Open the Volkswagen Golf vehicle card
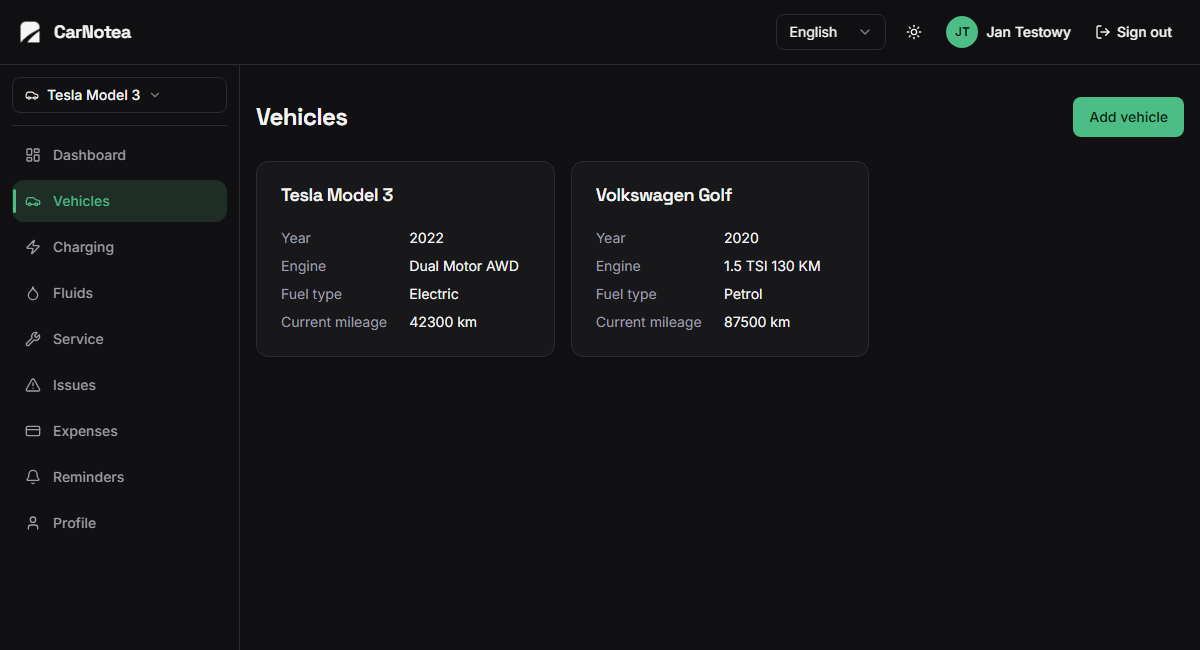 [x=720, y=259]
